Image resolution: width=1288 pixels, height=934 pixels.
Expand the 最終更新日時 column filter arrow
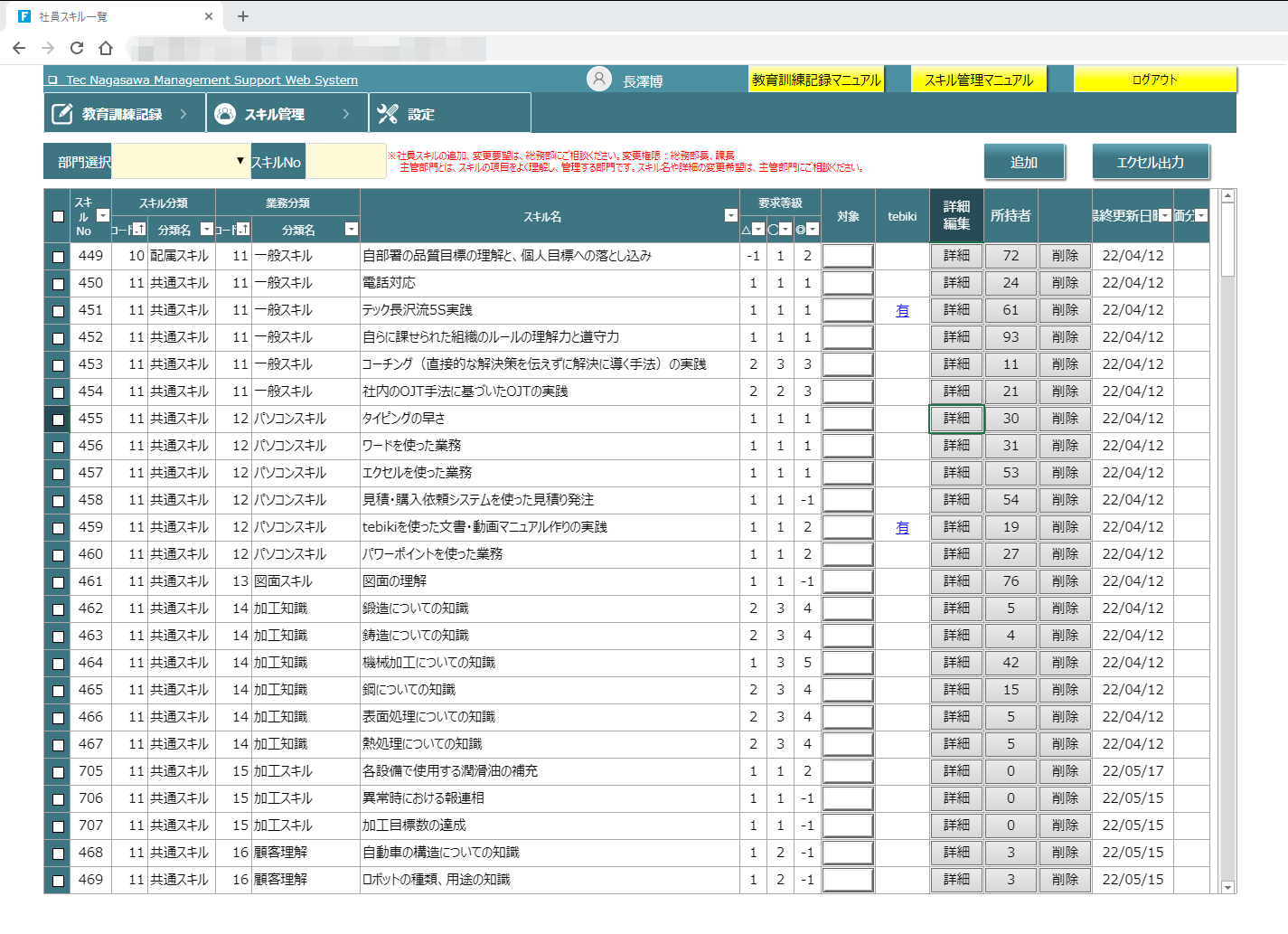tap(1164, 215)
